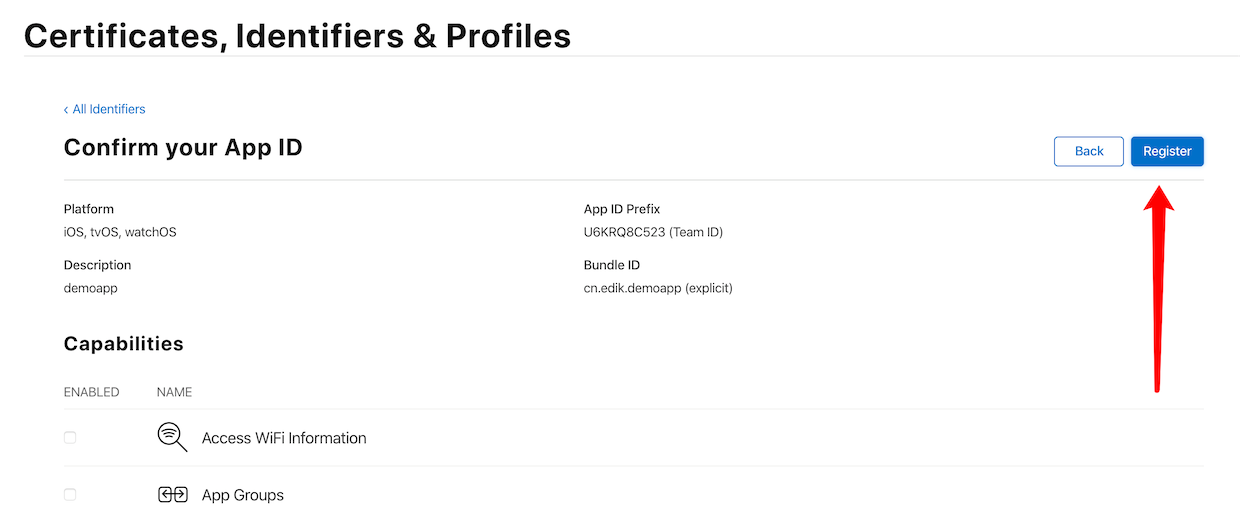Screen dimensions: 1240x510
Task: Open the All Identifiers link
Action: pos(109,109)
